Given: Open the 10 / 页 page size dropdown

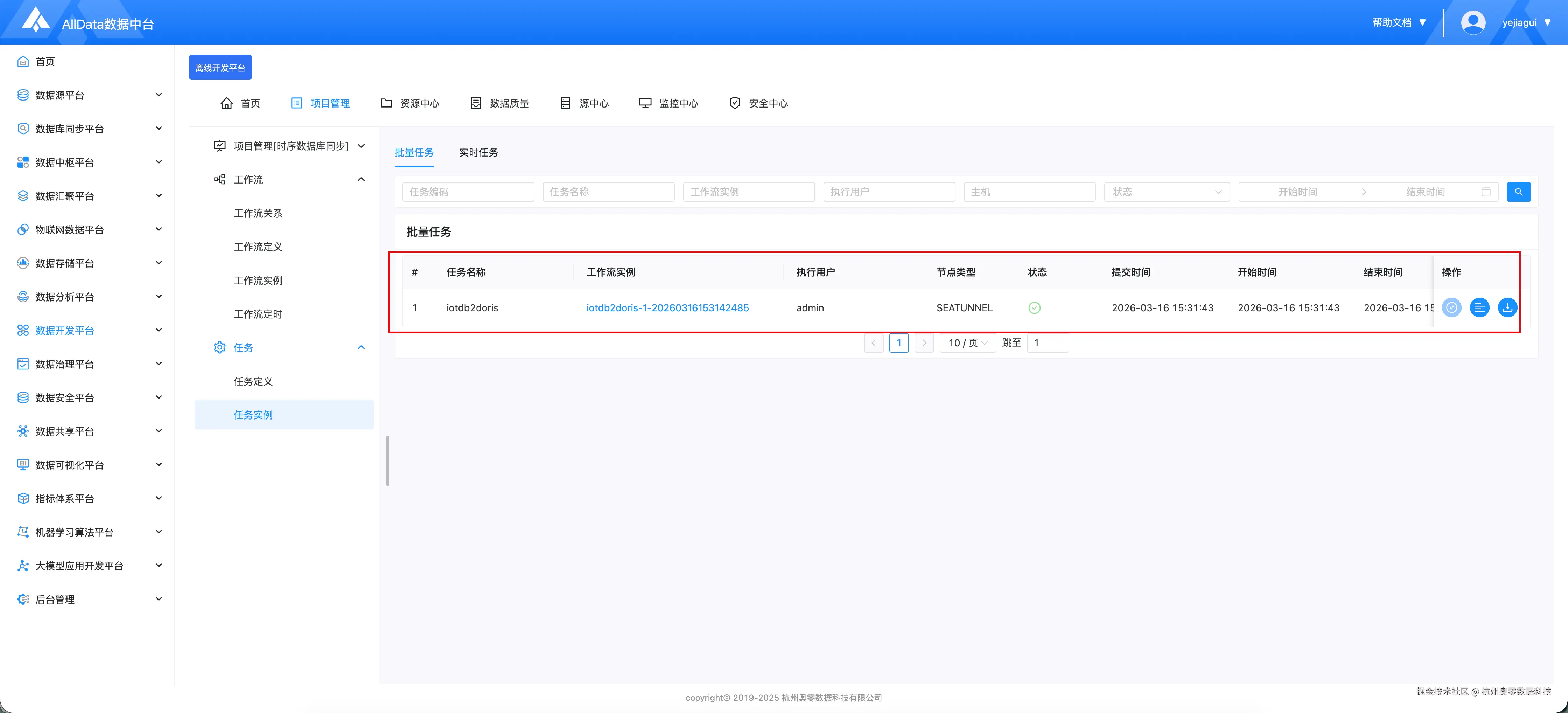Looking at the screenshot, I should (x=967, y=343).
